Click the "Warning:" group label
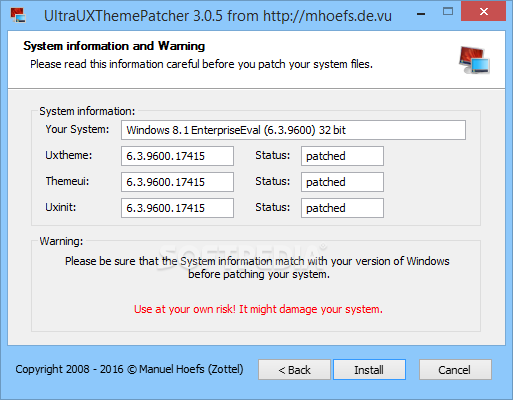Screen dimensions: 513x400 point(61,241)
